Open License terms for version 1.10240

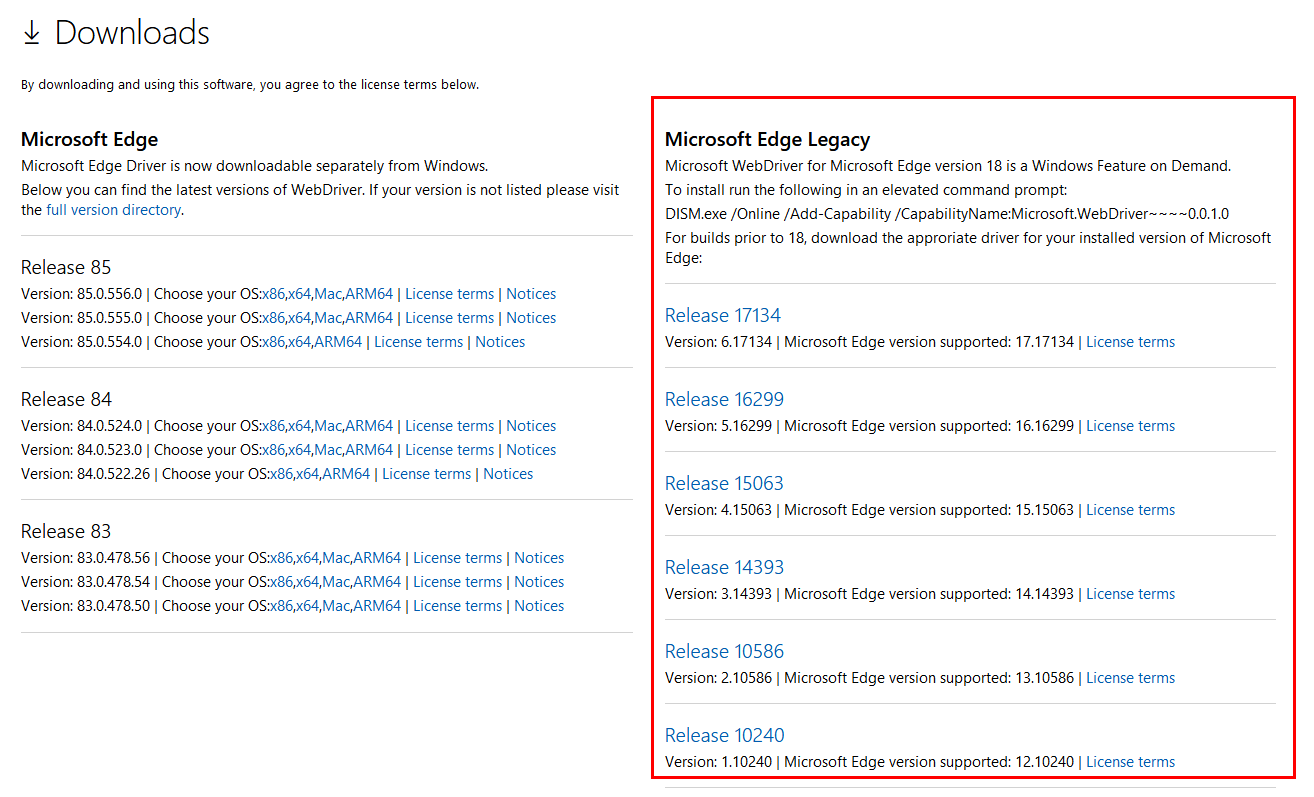(x=1130, y=762)
